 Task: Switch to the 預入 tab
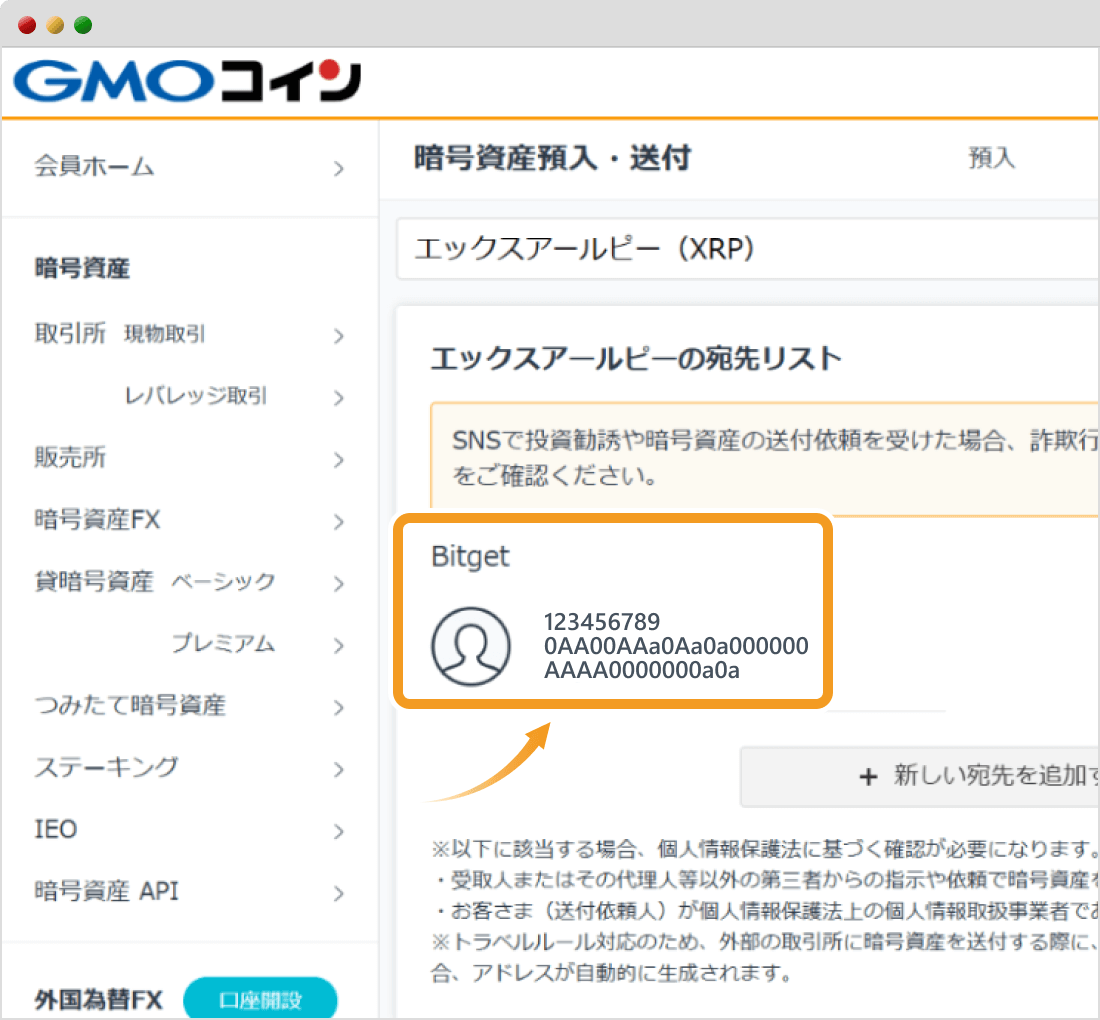991,158
